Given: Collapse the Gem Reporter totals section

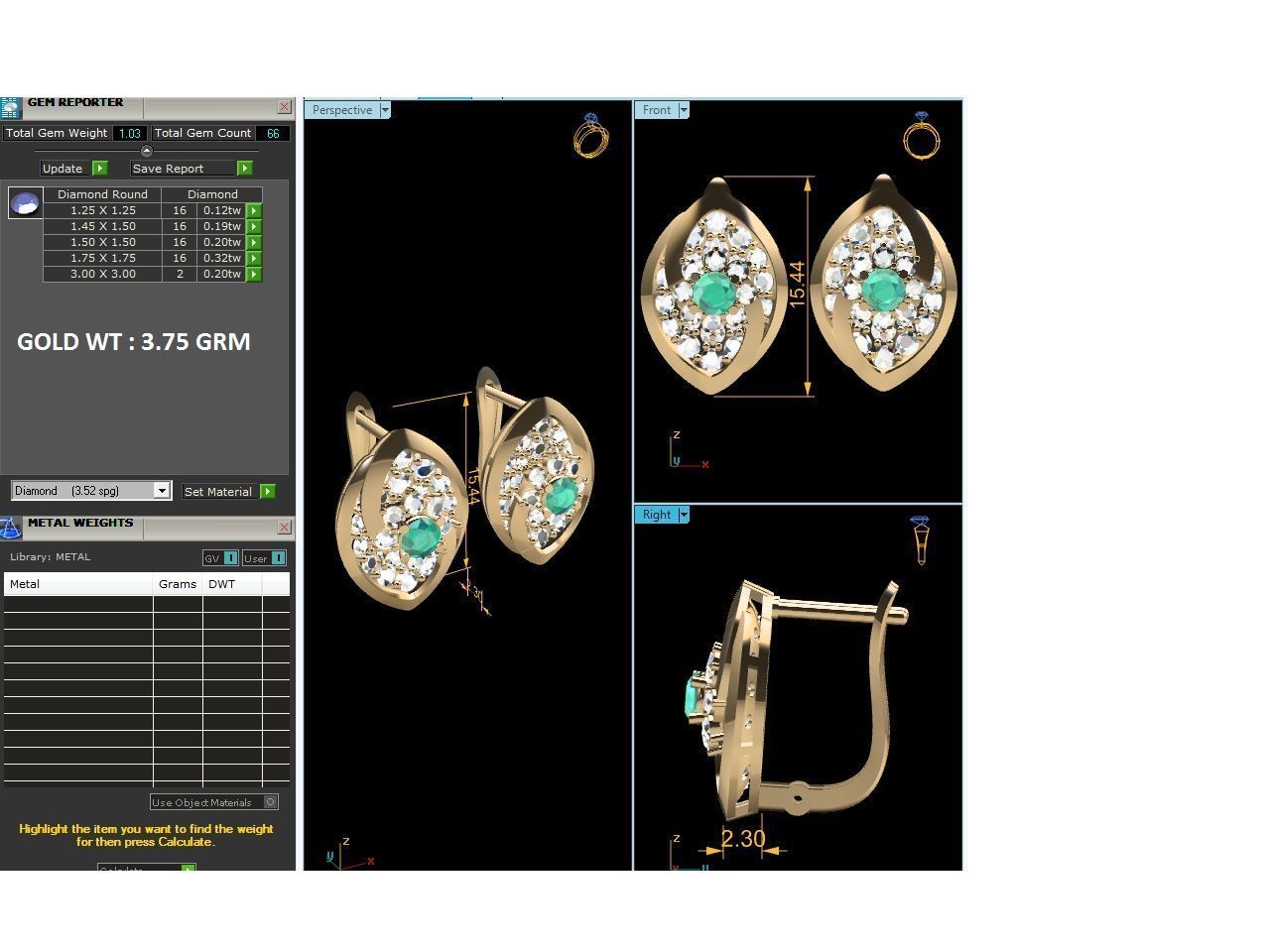Looking at the screenshot, I should coord(147,151).
